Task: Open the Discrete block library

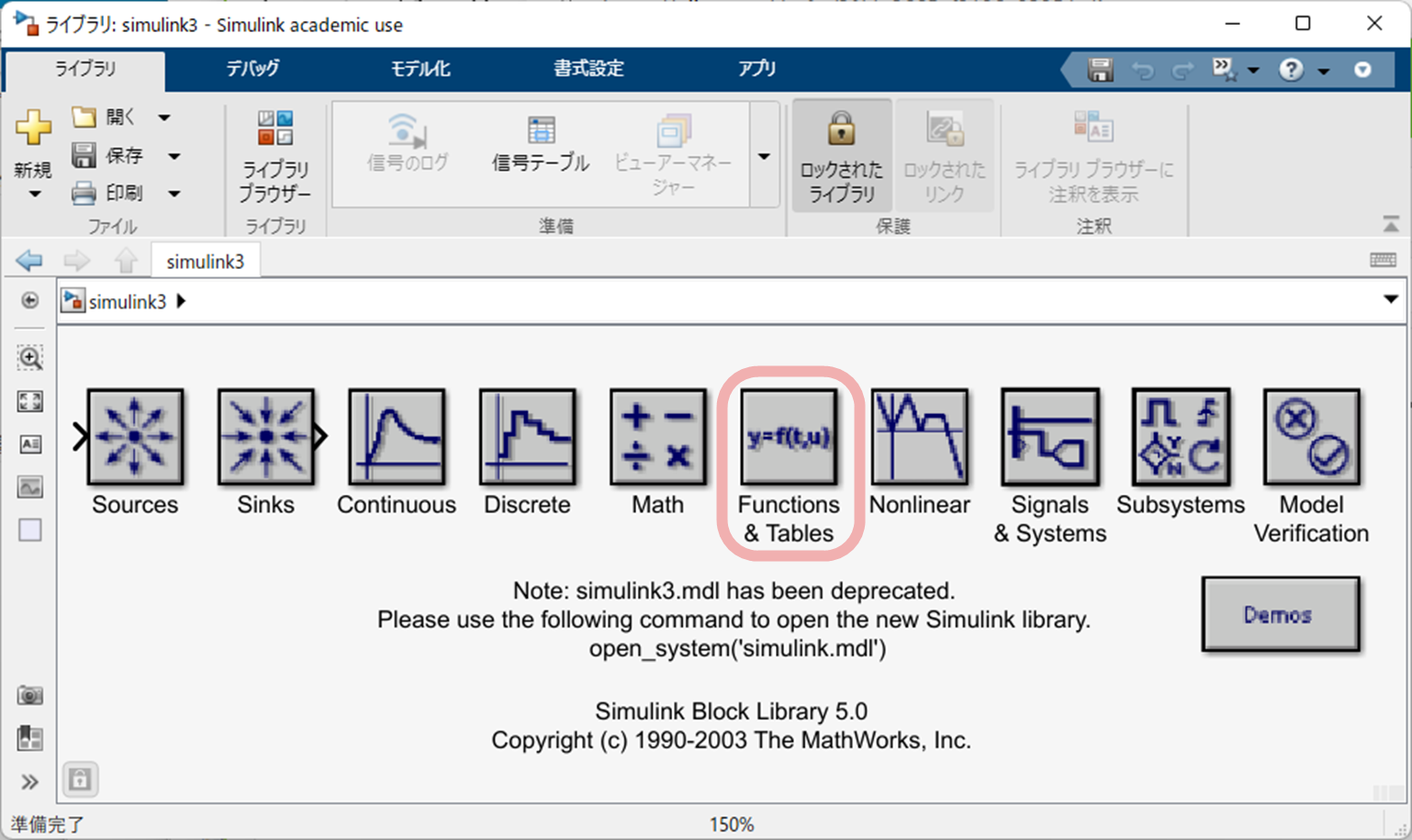Action: 528,437
